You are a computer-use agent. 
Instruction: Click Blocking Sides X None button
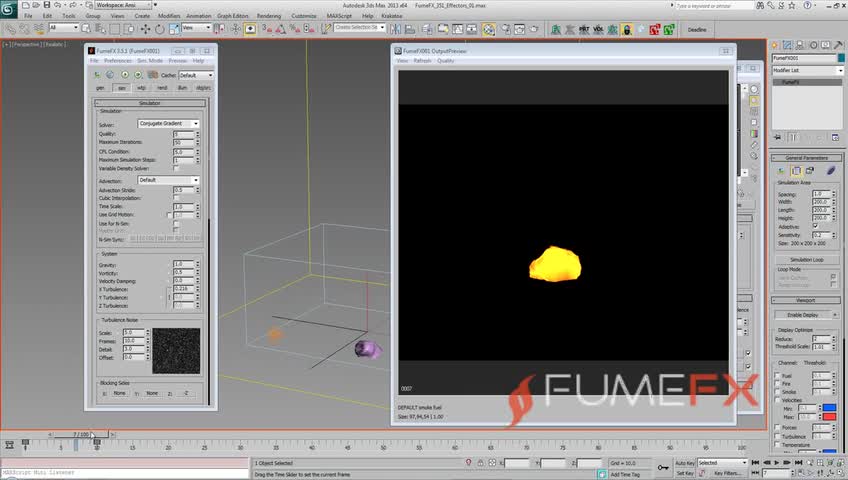pyautogui.click(x=120, y=393)
